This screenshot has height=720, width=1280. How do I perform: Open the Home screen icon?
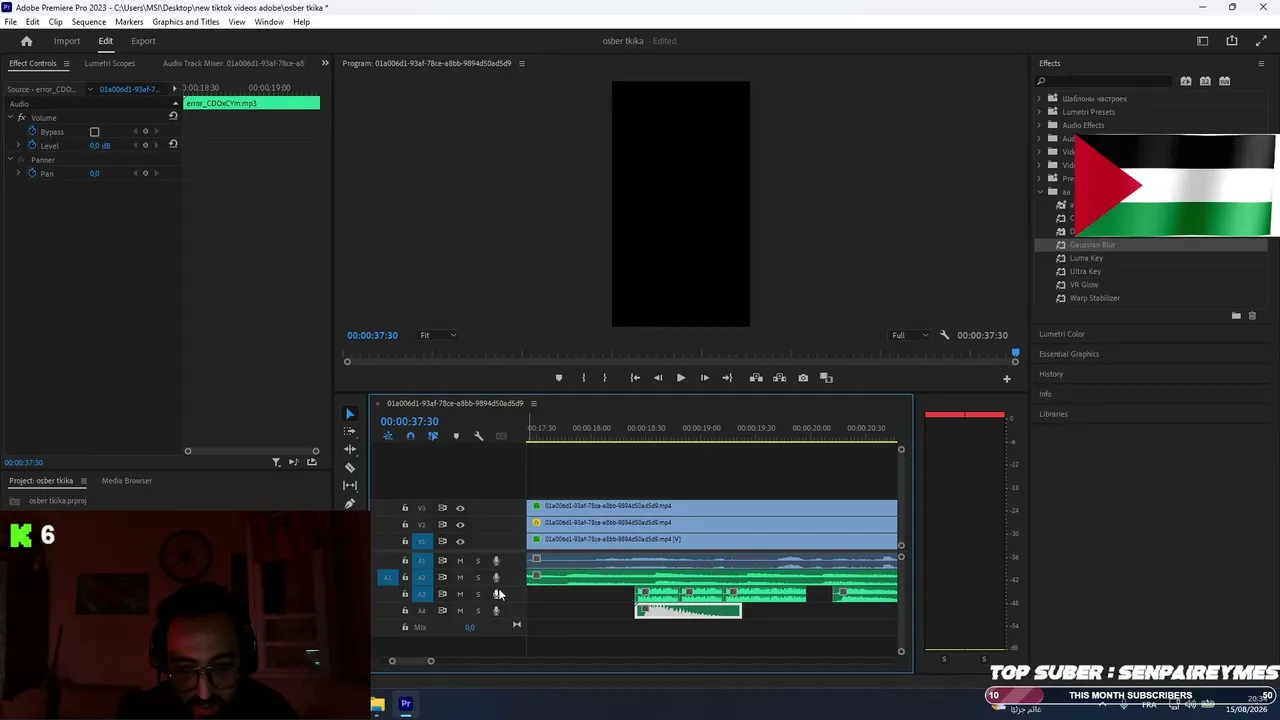click(27, 41)
